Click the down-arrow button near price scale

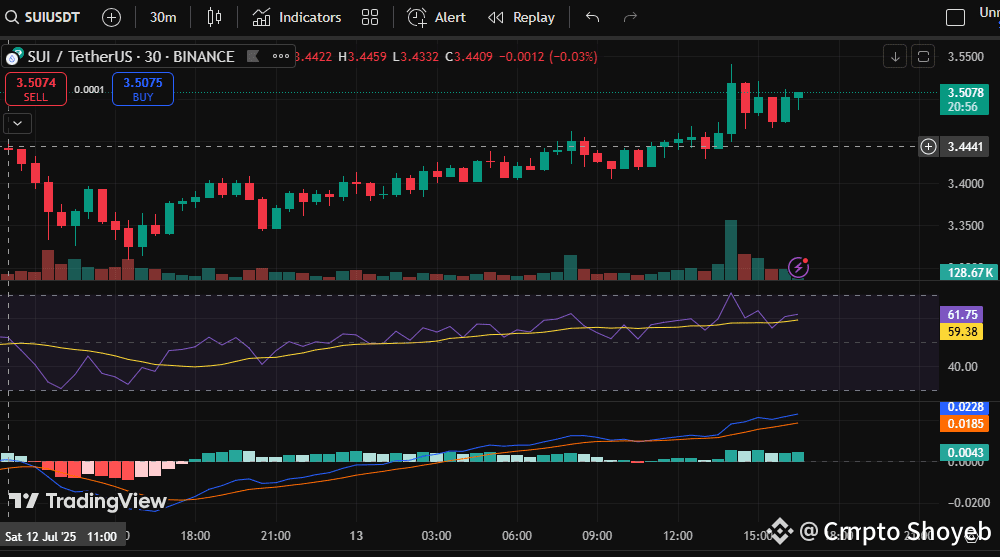click(894, 56)
